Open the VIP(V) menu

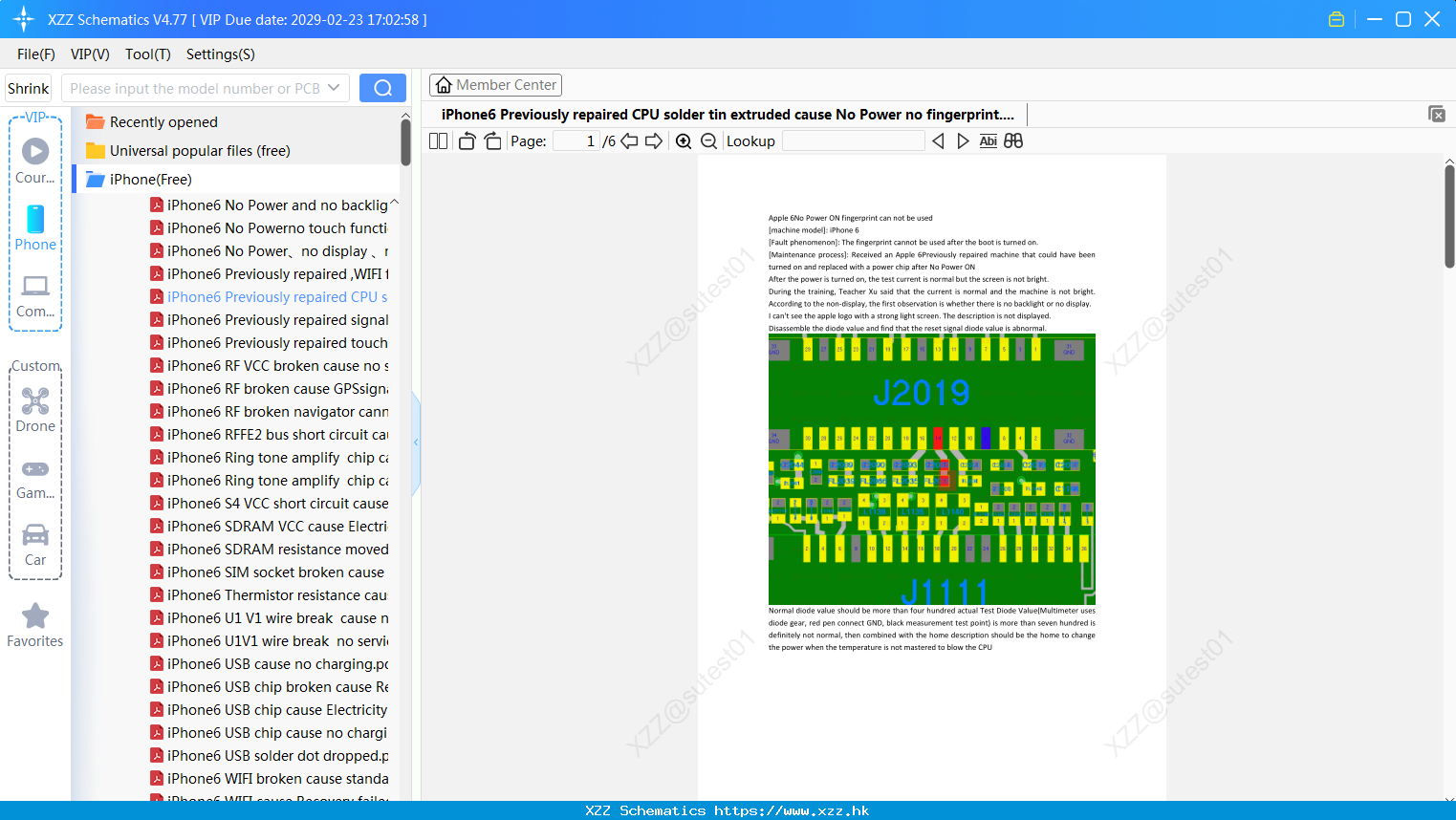tap(90, 54)
